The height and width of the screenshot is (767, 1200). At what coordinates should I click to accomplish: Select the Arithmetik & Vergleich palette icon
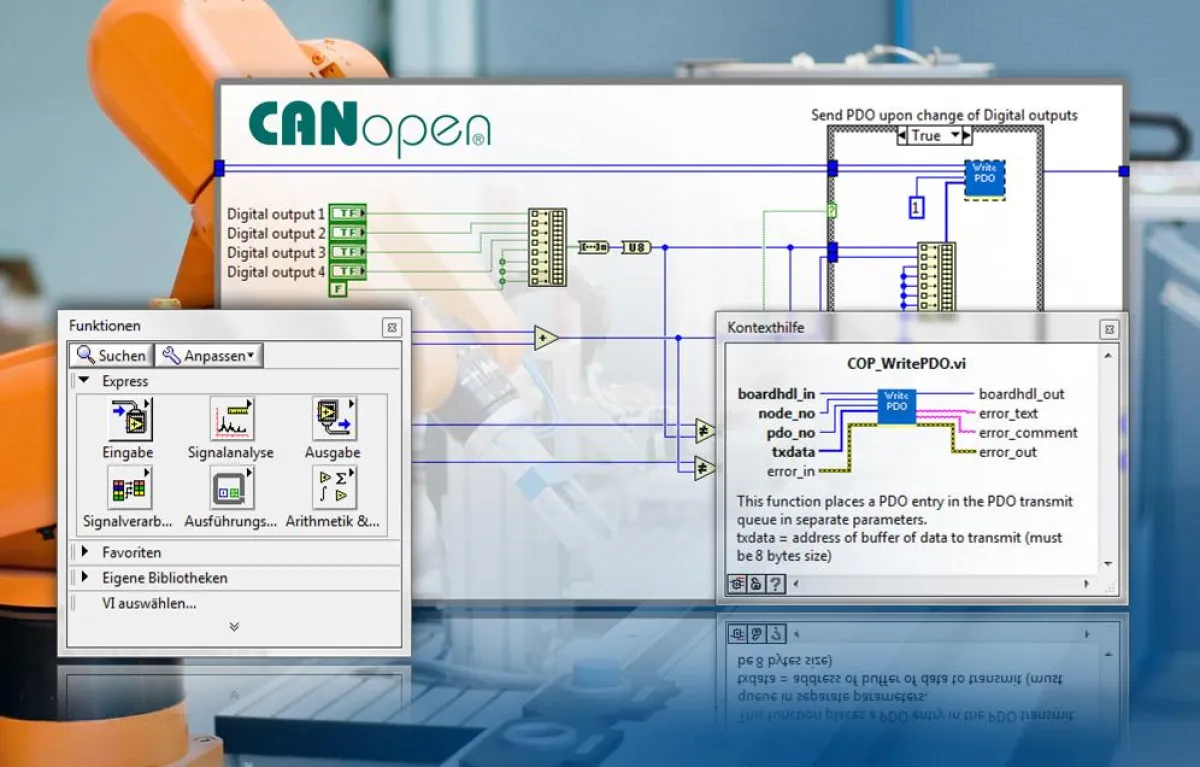pos(333,489)
